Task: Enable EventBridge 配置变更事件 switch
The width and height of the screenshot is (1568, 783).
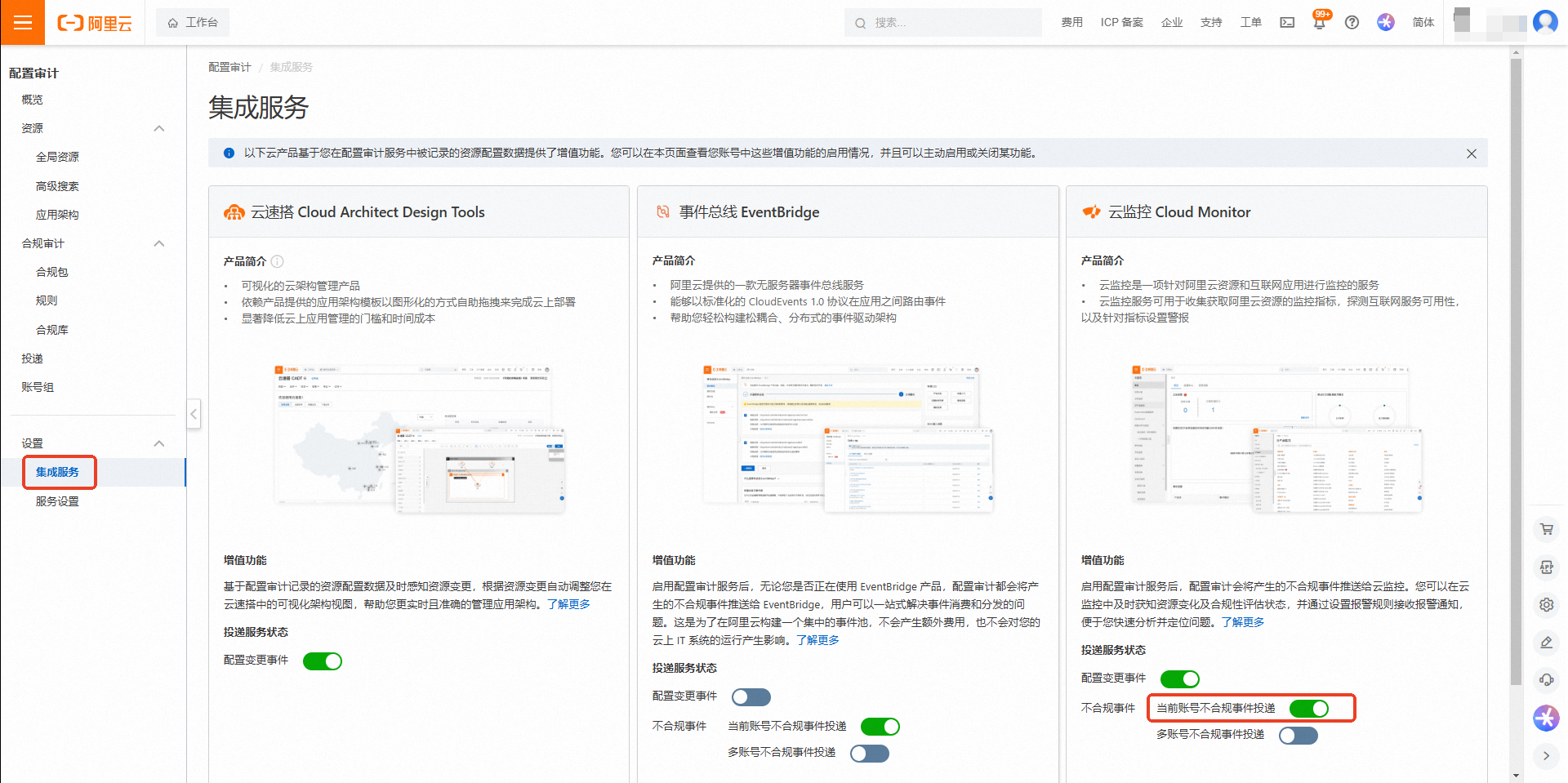Action: (x=751, y=697)
